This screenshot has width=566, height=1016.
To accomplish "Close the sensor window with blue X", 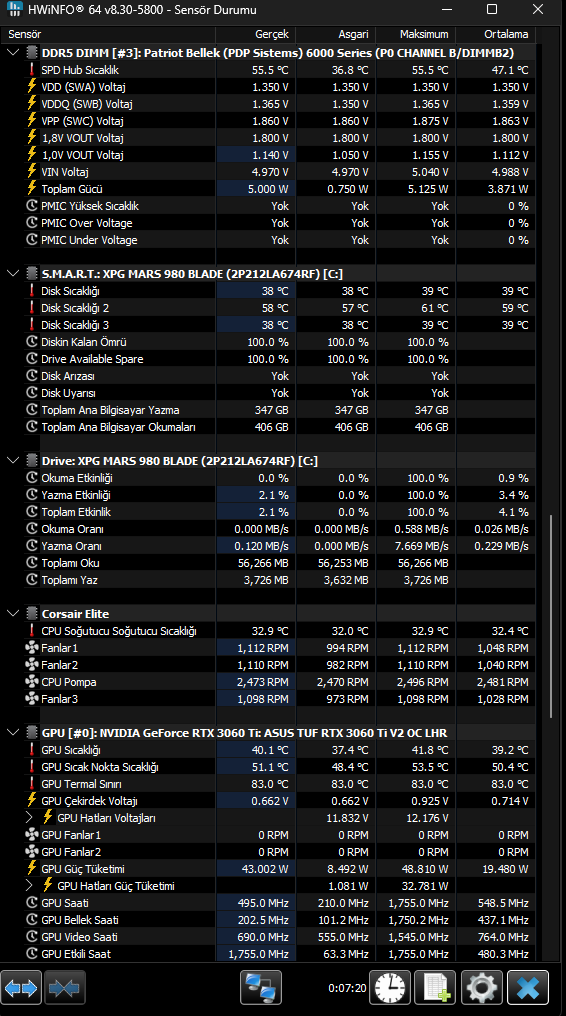I will pyautogui.click(x=528, y=988).
